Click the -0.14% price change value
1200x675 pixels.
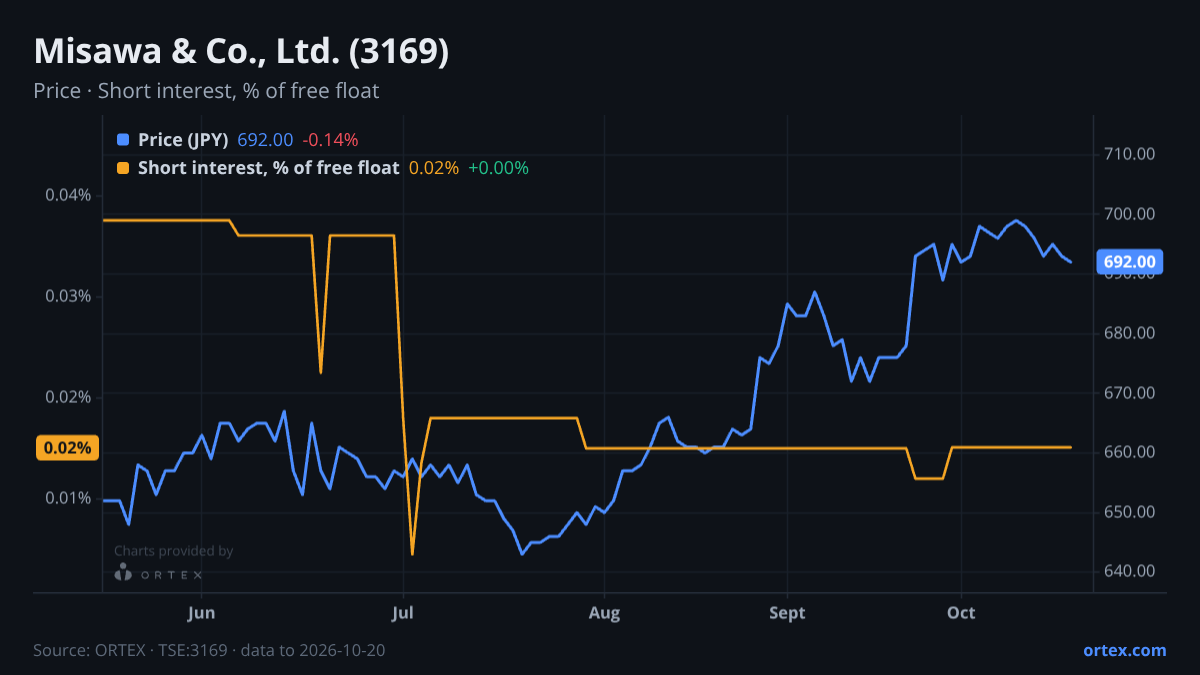pos(330,140)
